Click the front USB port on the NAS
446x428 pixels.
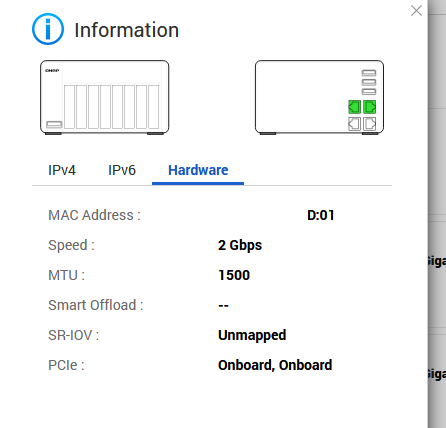pyautogui.click(x=54, y=124)
